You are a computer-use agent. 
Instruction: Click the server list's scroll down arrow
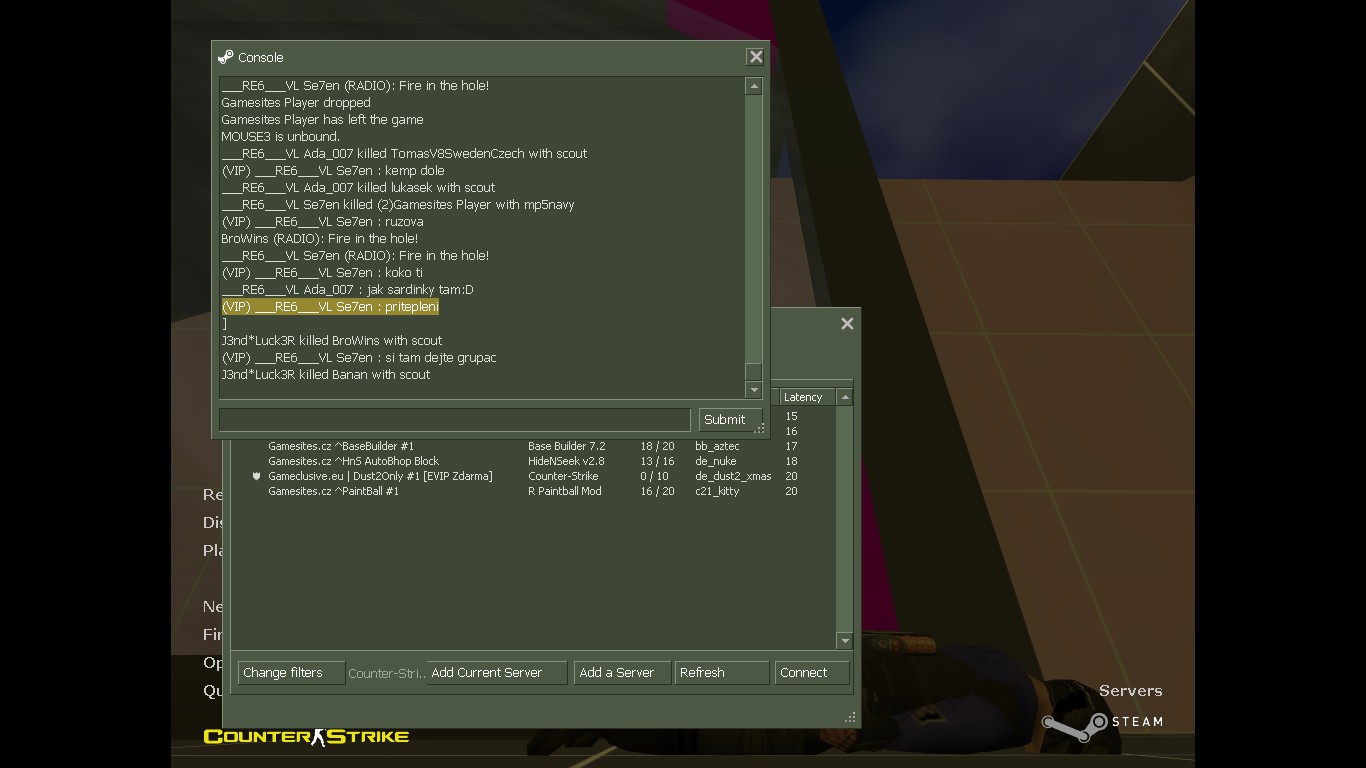(x=844, y=641)
